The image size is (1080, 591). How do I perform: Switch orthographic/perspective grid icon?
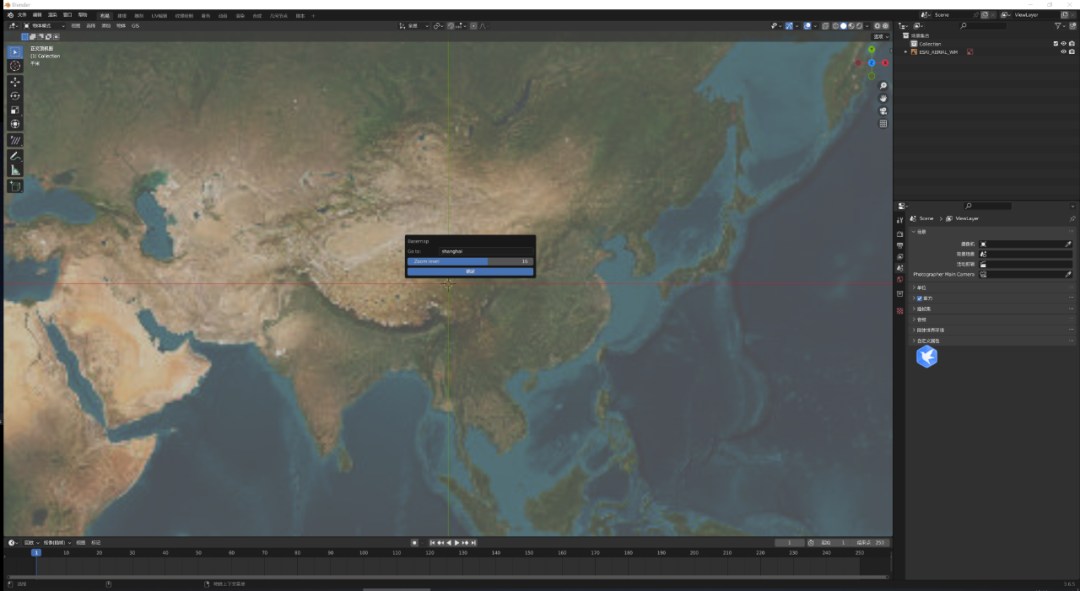coord(883,124)
